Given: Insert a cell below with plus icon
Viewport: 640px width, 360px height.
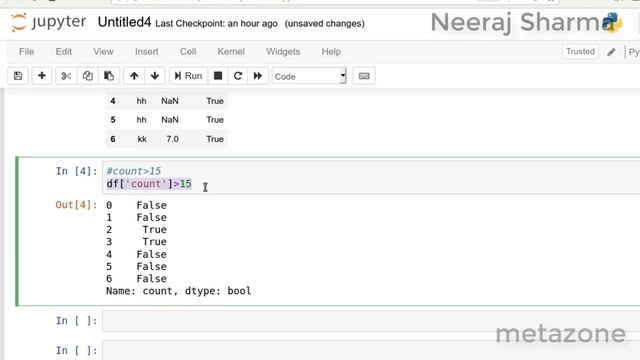Looking at the screenshot, I should [x=42, y=76].
